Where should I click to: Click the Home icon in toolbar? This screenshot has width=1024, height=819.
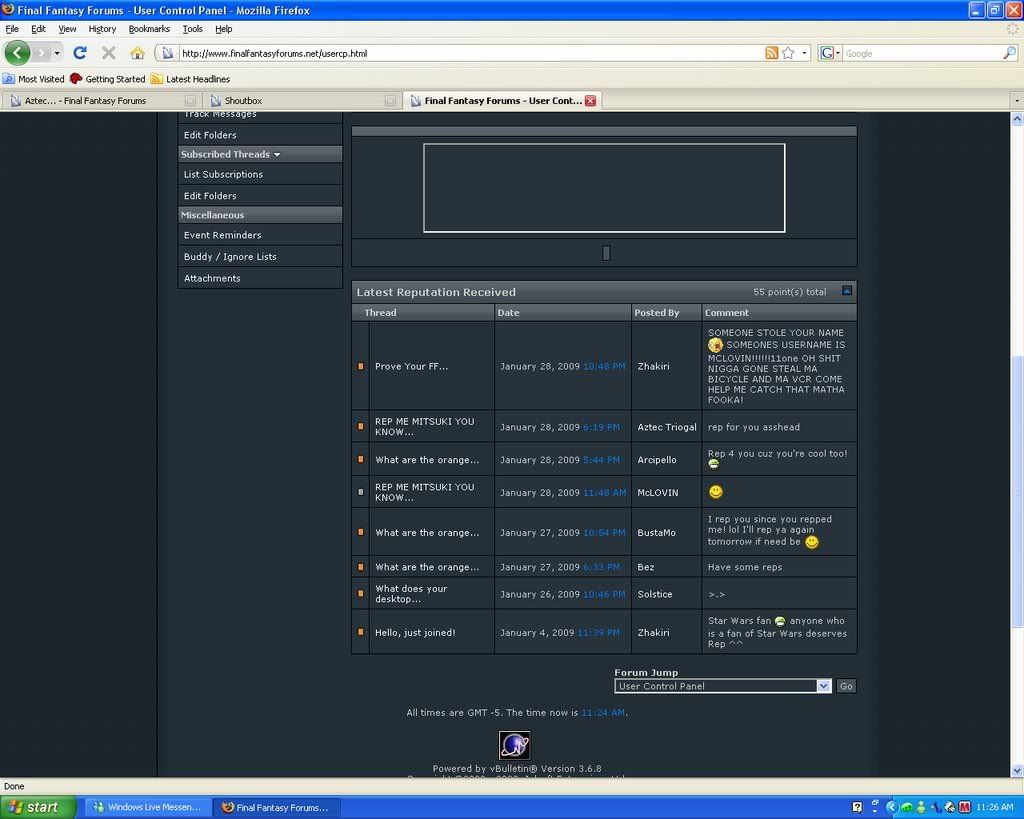tap(137, 53)
